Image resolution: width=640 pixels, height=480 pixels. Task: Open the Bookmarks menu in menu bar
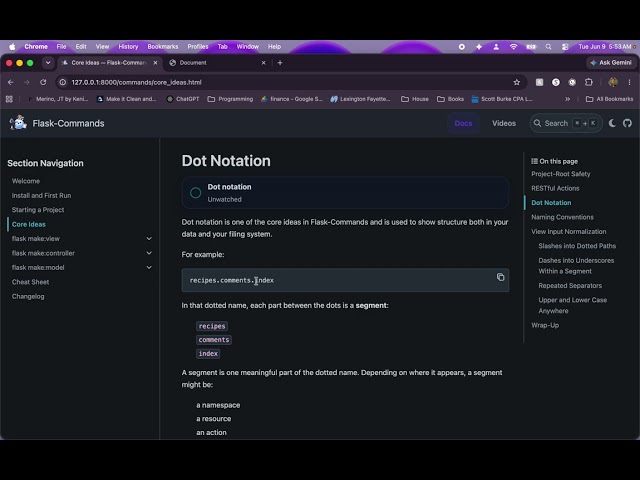click(162, 47)
